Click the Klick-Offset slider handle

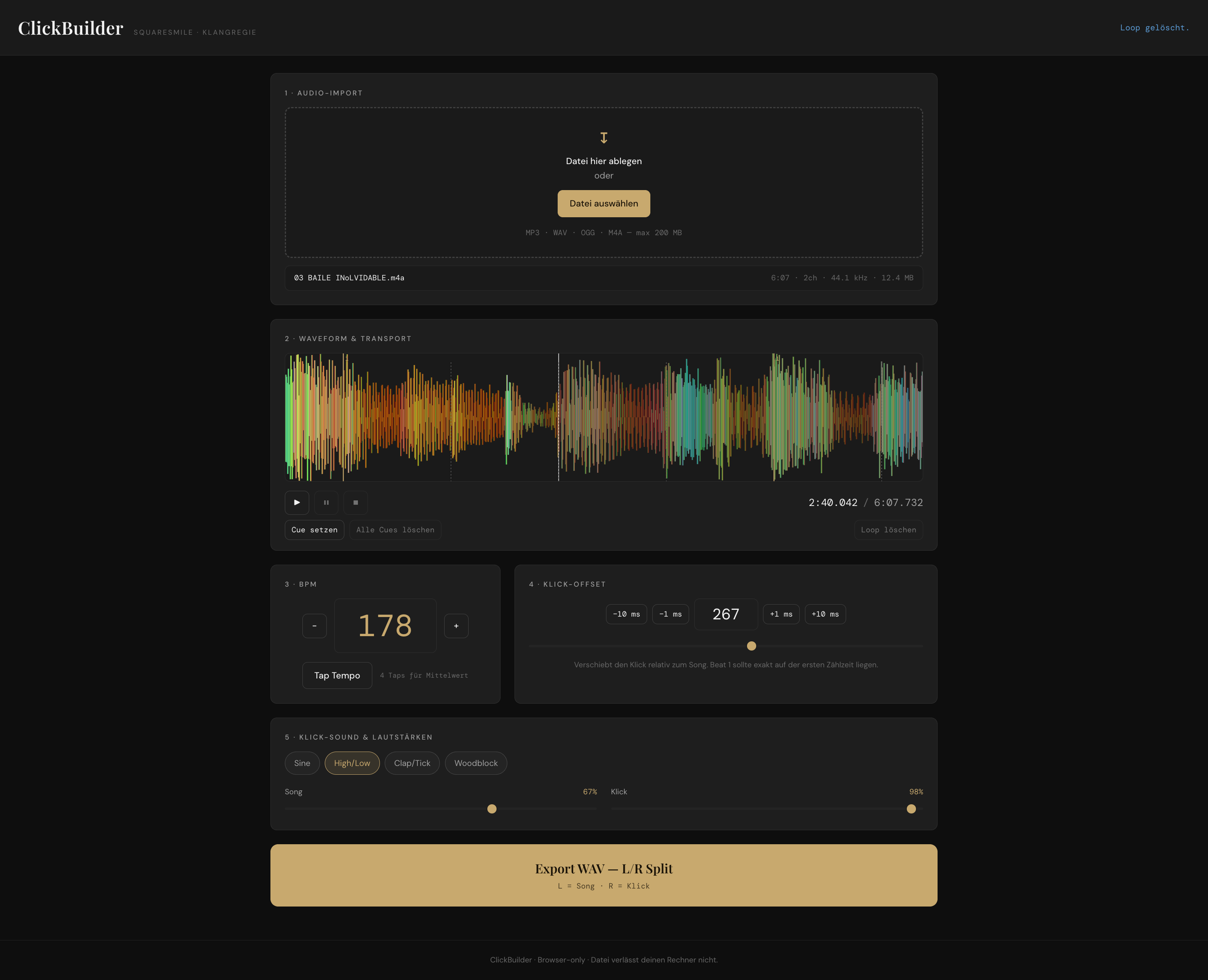752,646
